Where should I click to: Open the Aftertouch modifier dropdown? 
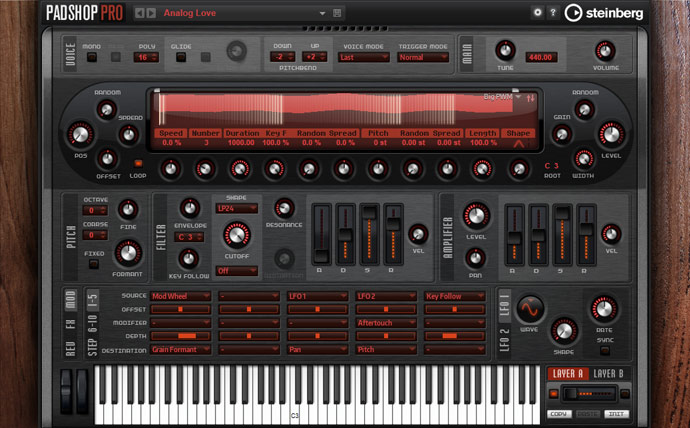[x=386, y=323]
